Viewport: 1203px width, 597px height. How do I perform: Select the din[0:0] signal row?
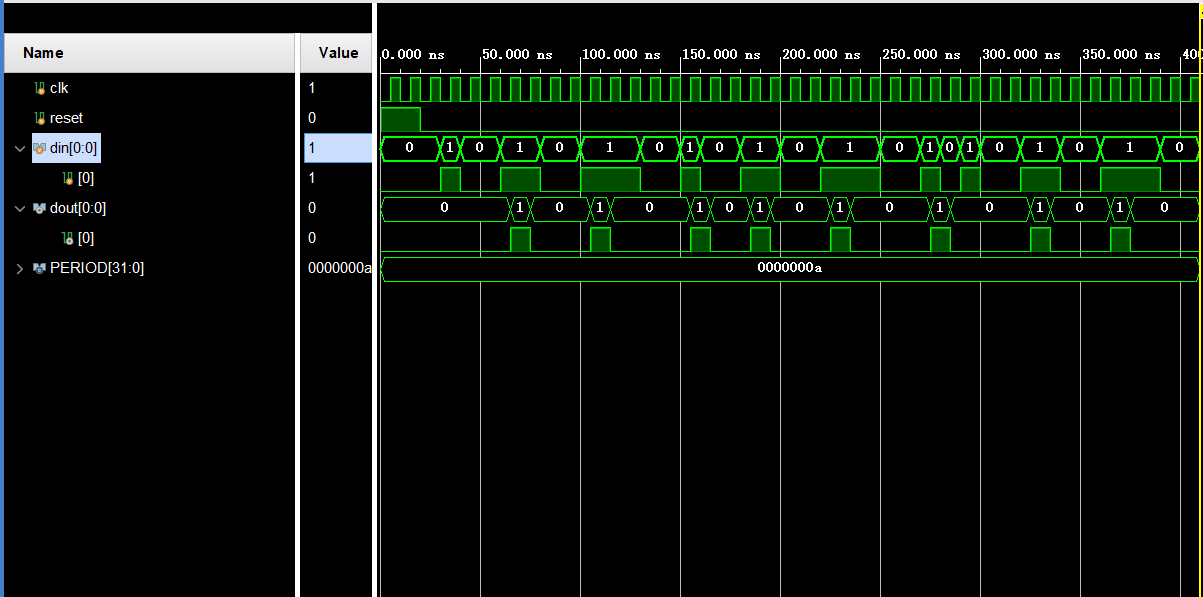(x=150, y=148)
